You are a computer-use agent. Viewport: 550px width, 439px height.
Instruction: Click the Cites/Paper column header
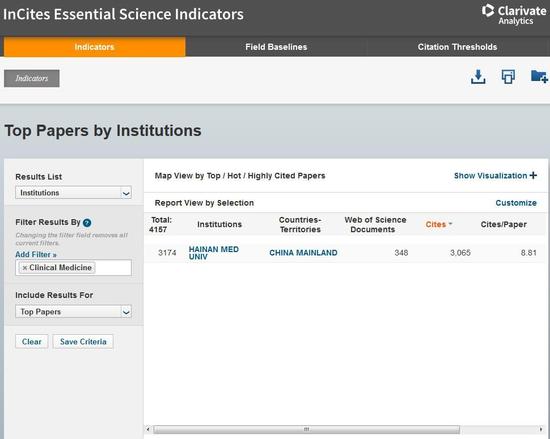504,224
